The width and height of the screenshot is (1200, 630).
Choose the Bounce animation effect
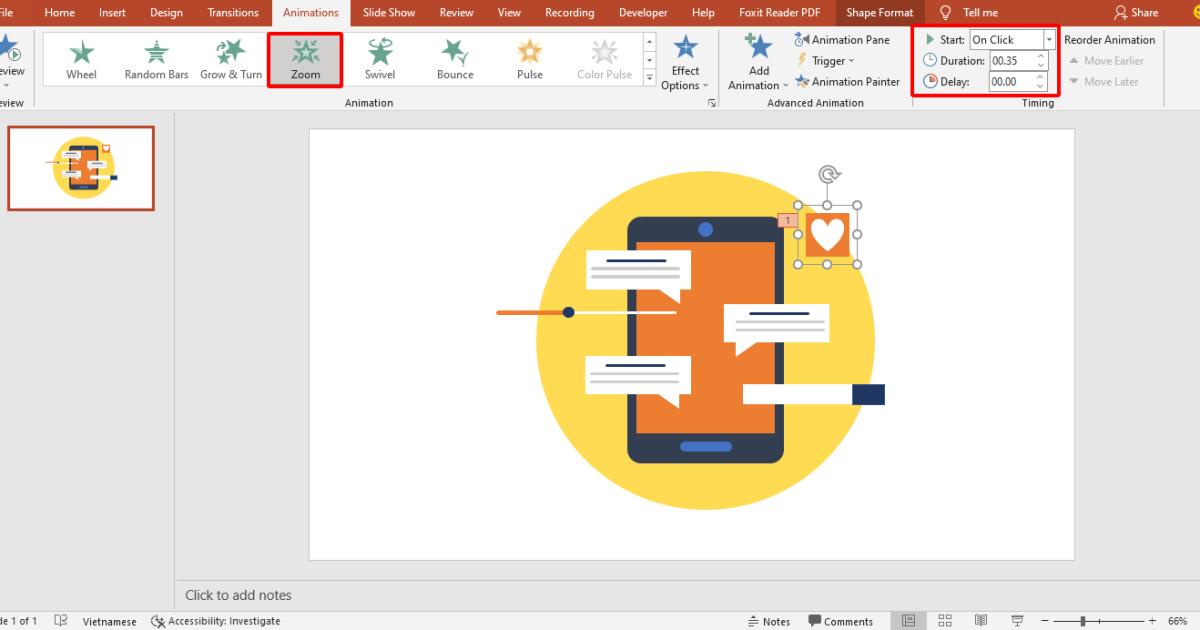point(454,58)
